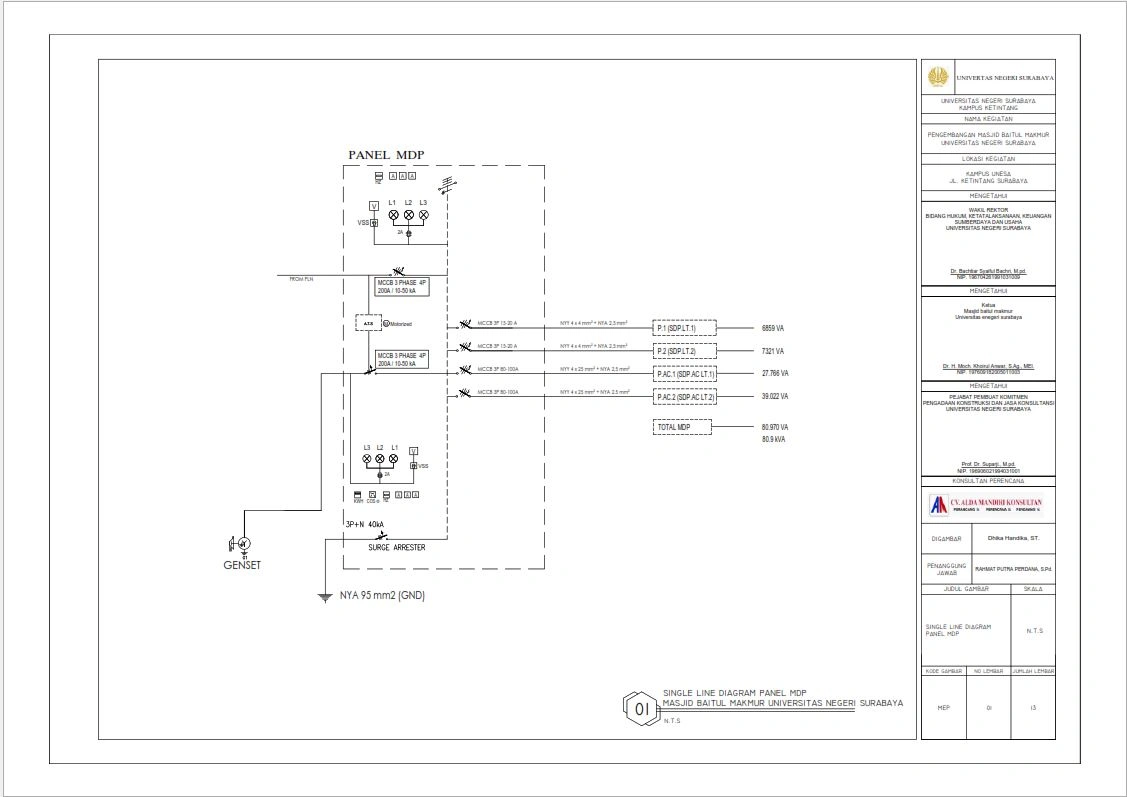Select the ATS dashed box
Screen dimensions: 1127x797
click(x=368, y=323)
